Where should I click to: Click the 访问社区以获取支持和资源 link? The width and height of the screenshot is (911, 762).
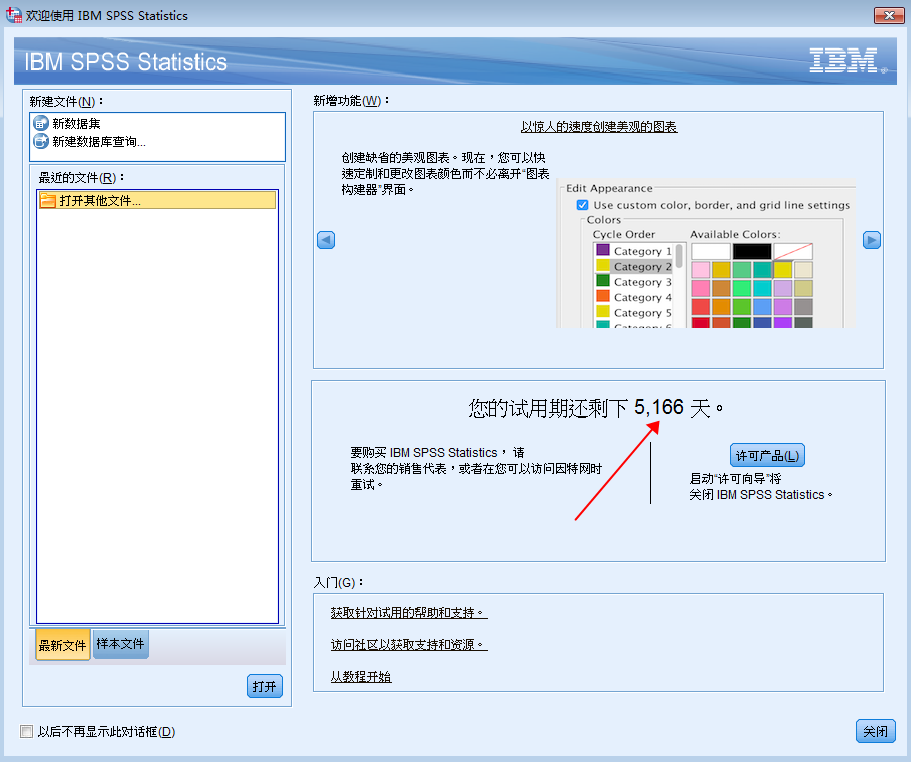point(407,644)
